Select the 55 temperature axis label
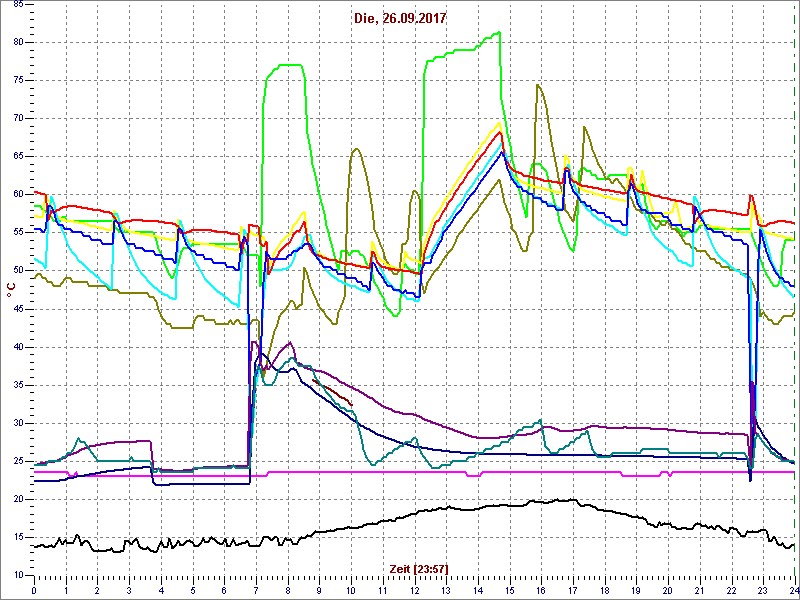Screen dimensions: 800x600 pos(18,233)
